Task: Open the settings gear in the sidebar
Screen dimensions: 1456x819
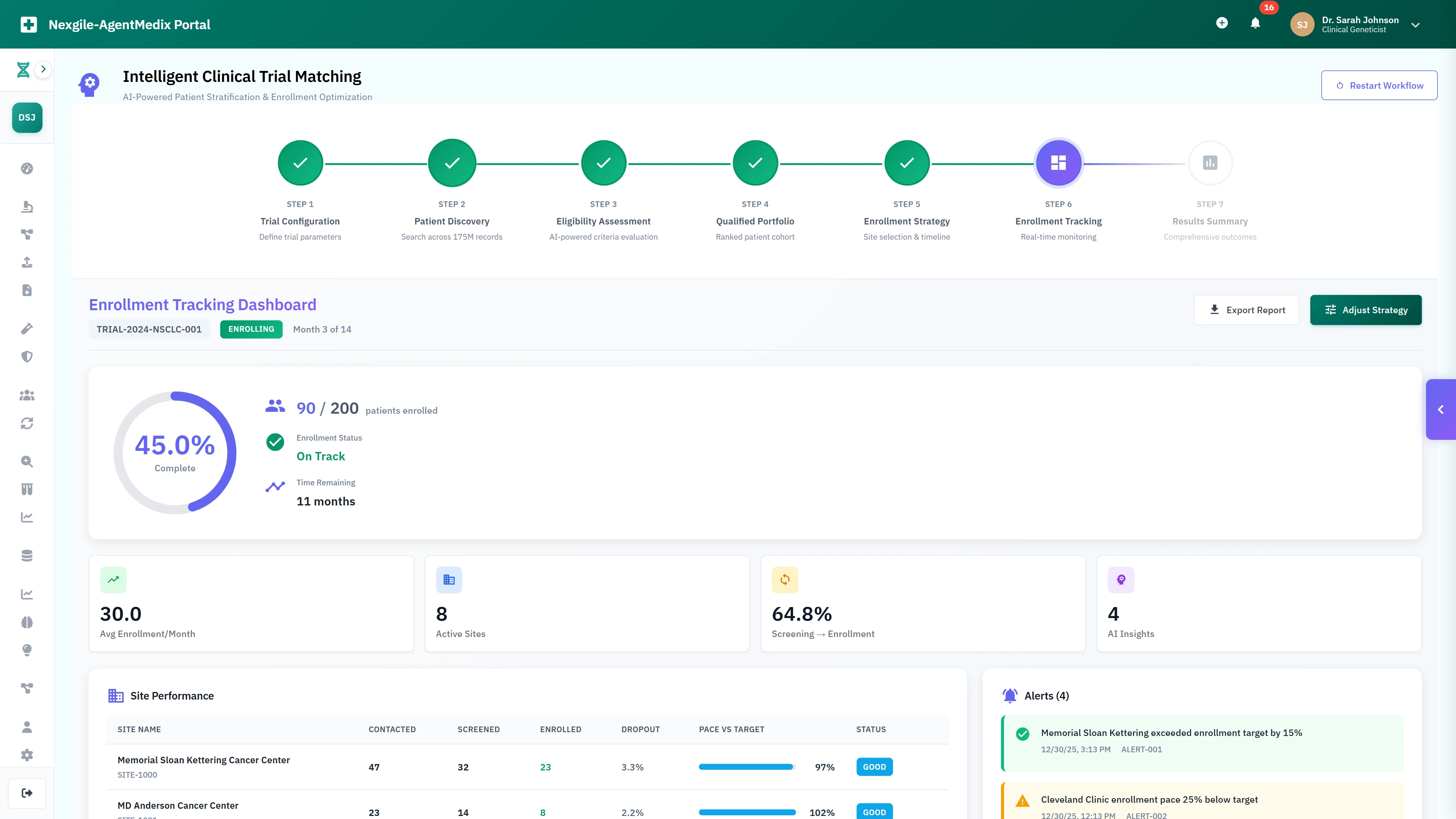Action: (27, 755)
